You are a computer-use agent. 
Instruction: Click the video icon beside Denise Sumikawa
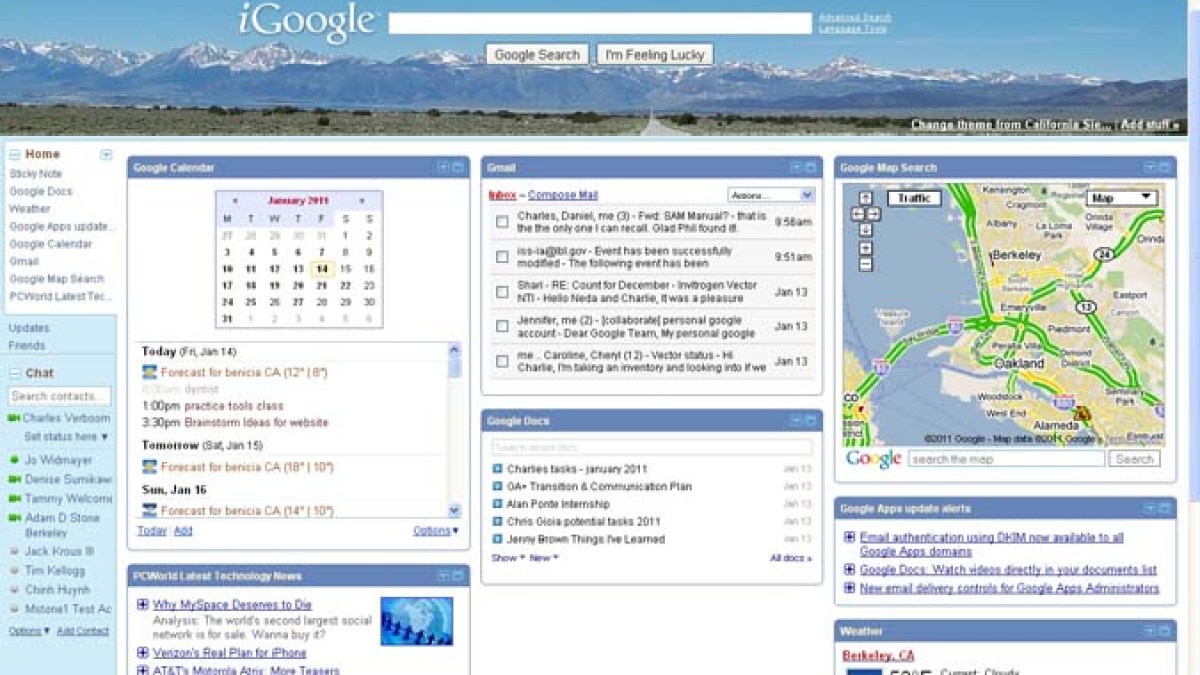14,479
